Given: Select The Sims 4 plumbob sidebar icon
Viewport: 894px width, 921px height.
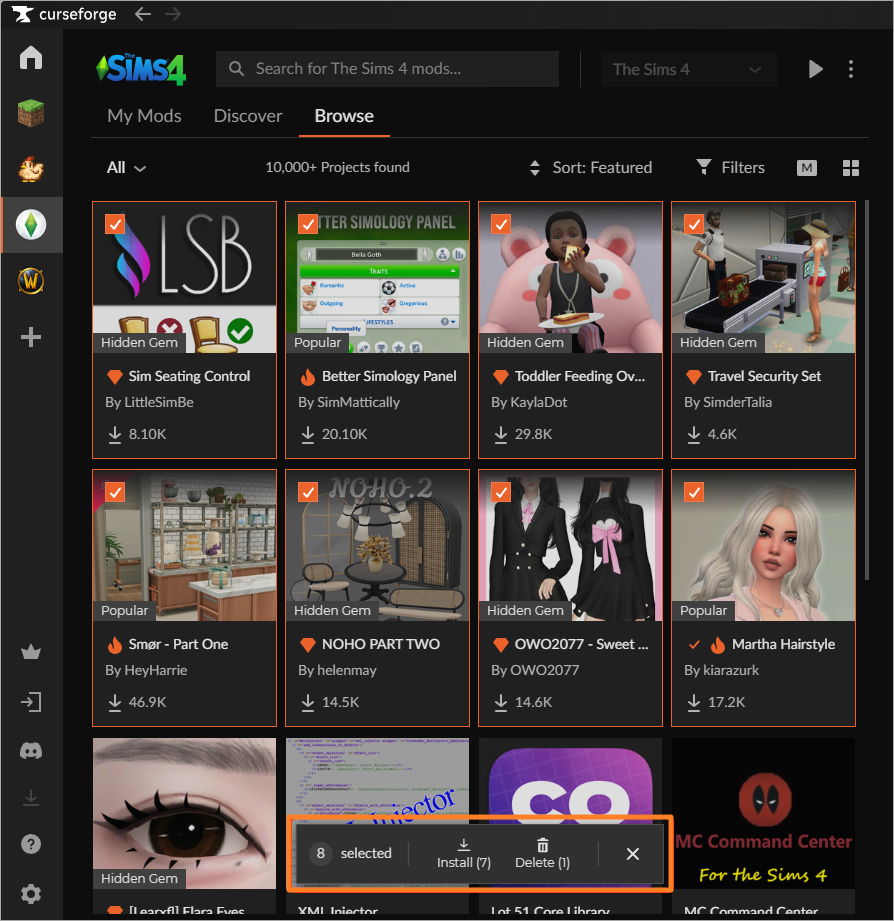Looking at the screenshot, I should pos(31,225).
